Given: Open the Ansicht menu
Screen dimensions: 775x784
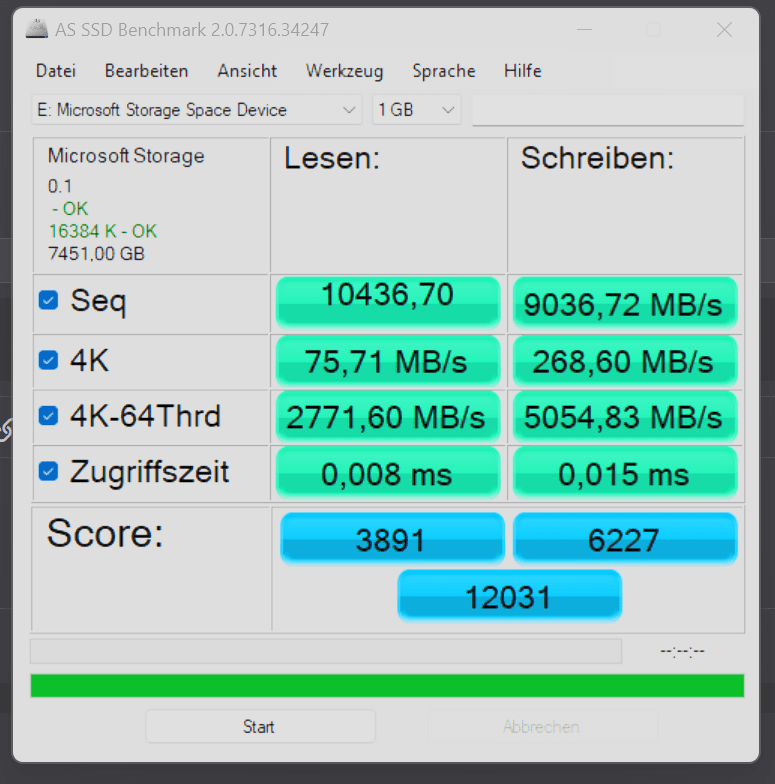Looking at the screenshot, I should (247, 71).
